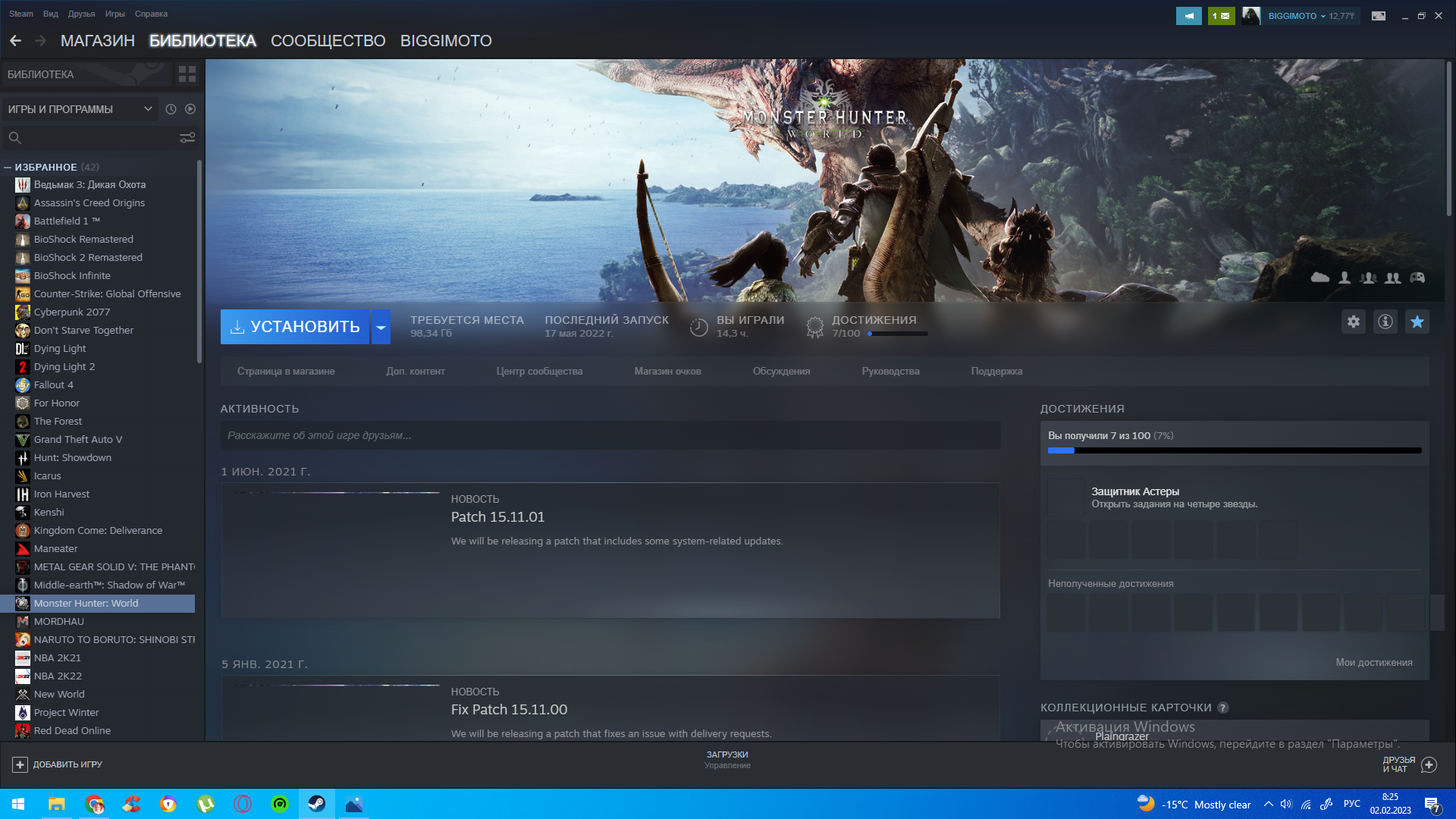Toggle favorite star for Monster Hunter
This screenshot has width=1456, height=819.
1417,322
